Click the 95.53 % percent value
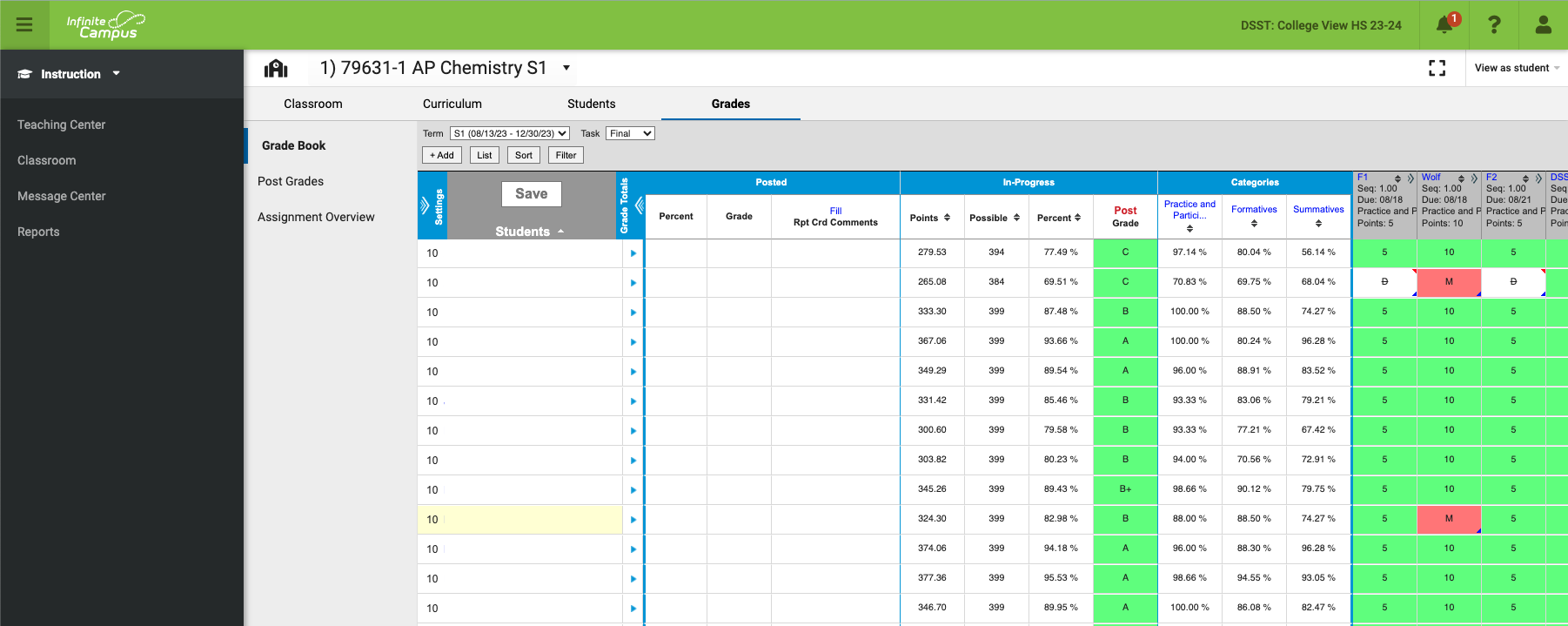The image size is (1568, 626). (1061, 578)
